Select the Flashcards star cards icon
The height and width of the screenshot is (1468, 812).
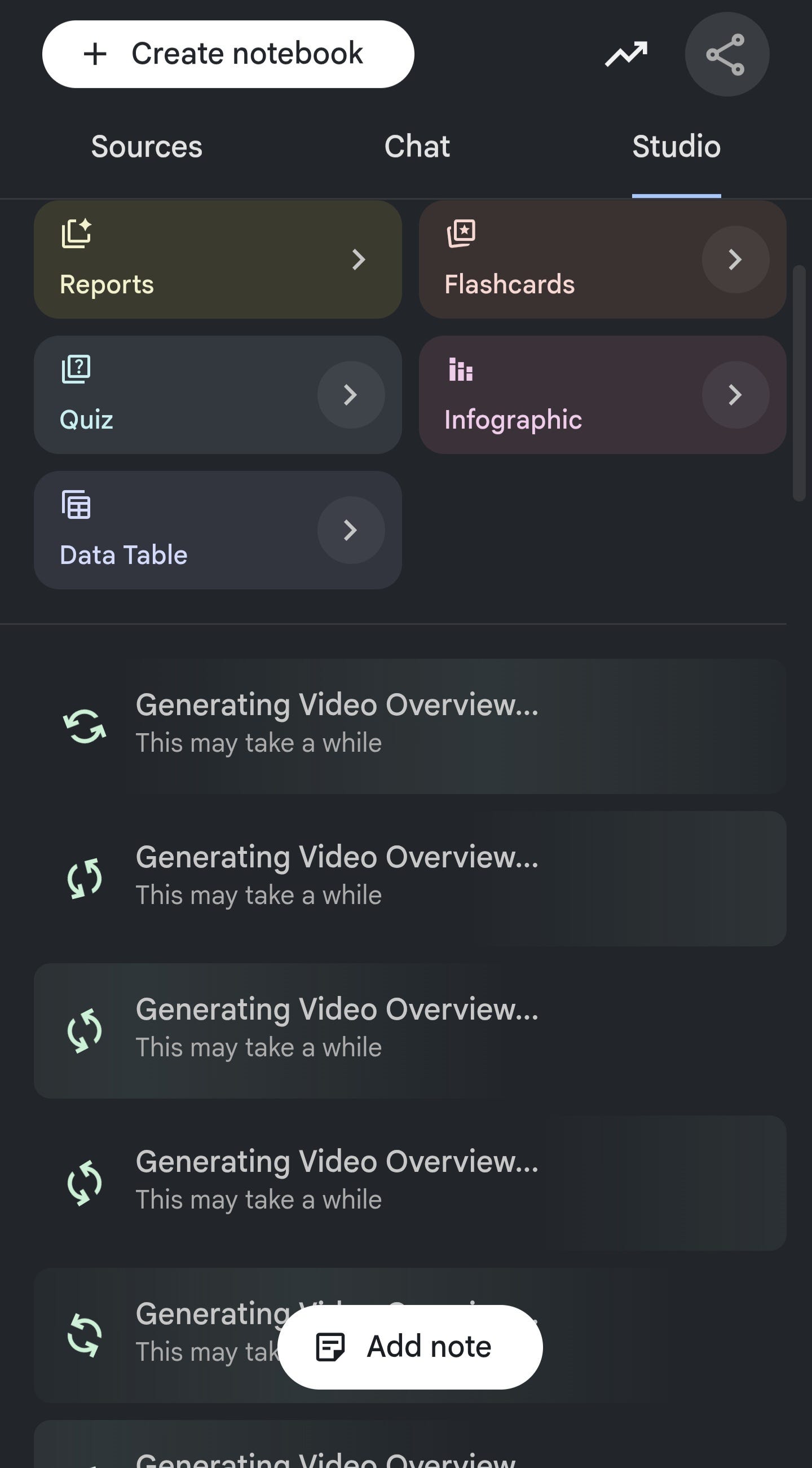[461, 233]
